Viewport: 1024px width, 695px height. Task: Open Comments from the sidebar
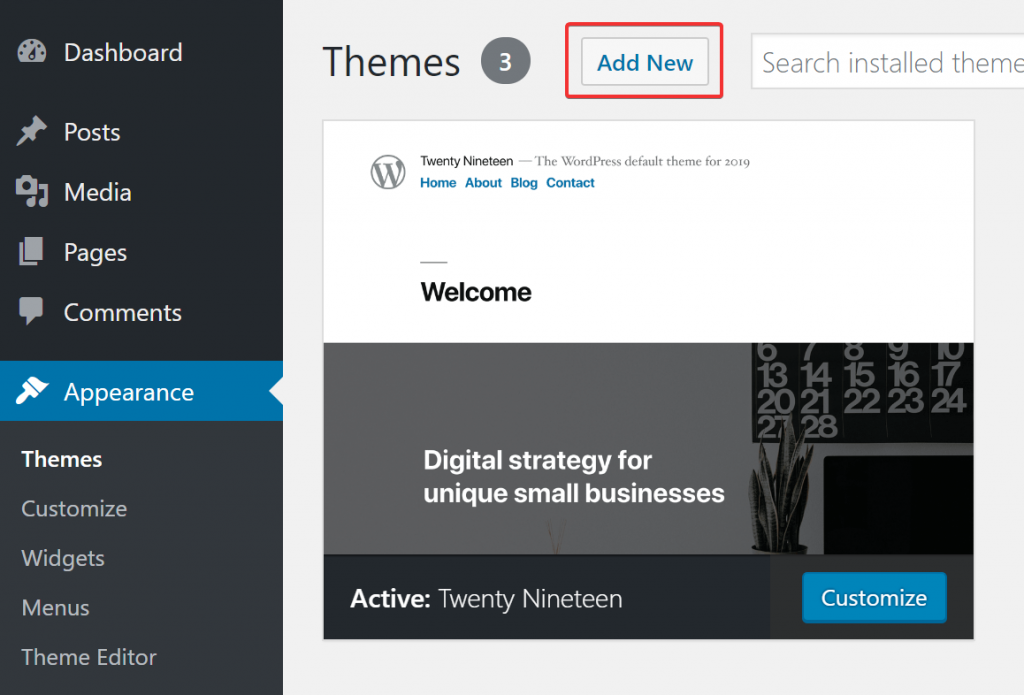pyautogui.click(x=122, y=312)
